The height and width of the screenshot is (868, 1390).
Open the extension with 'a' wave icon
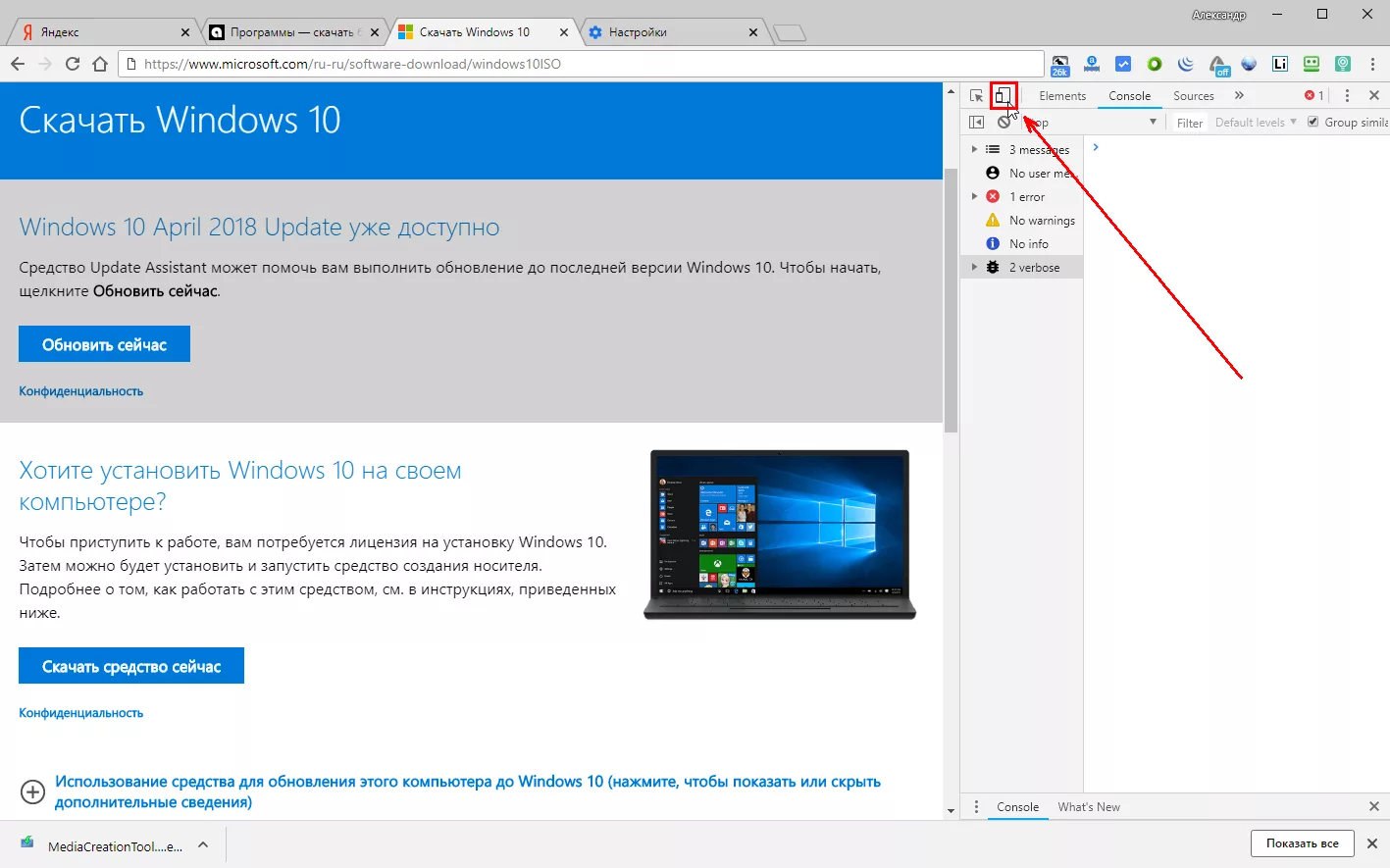coord(1092,64)
